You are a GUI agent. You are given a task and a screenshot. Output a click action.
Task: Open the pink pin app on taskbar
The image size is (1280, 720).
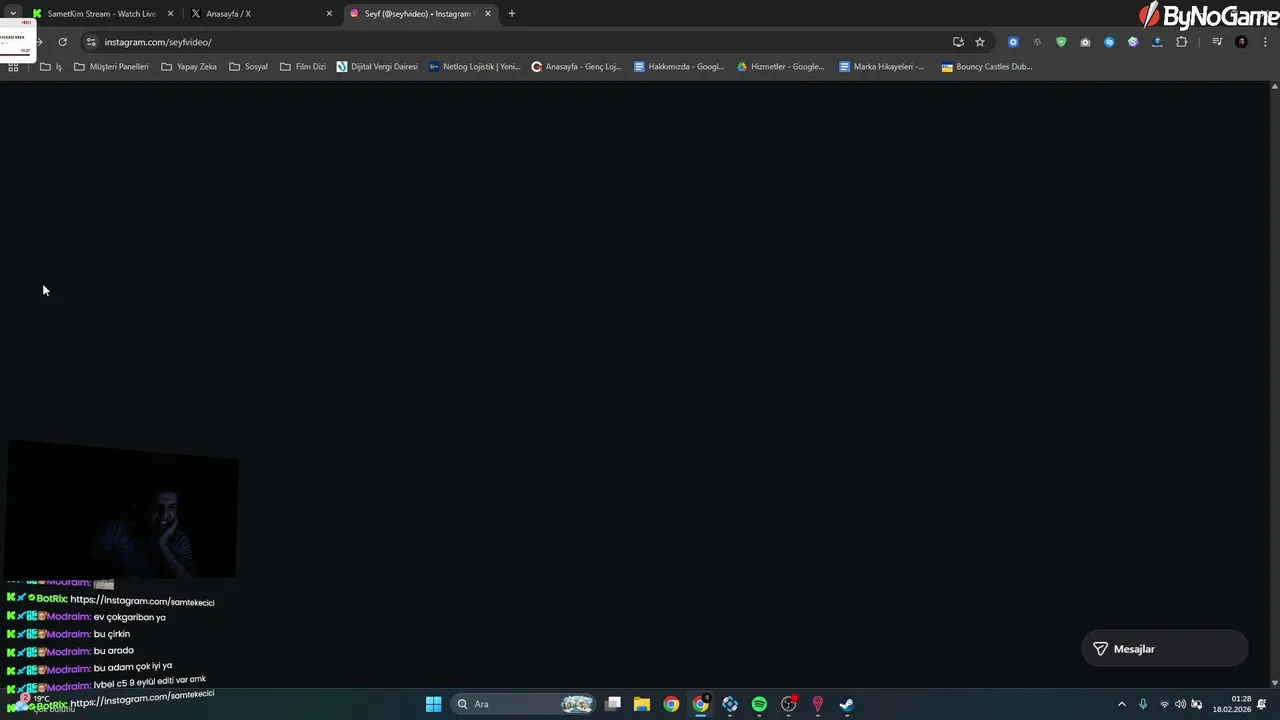click(817, 704)
